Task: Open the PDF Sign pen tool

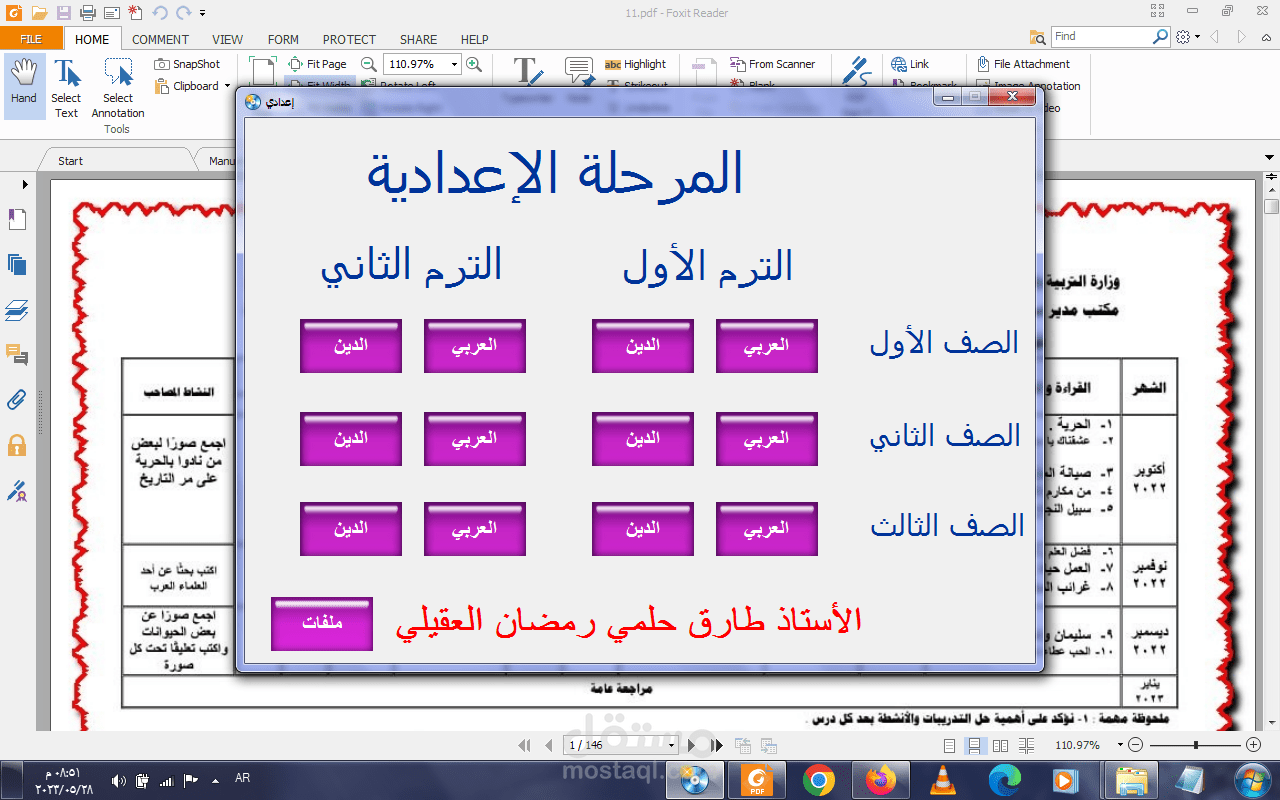Action: coord(856,72)
